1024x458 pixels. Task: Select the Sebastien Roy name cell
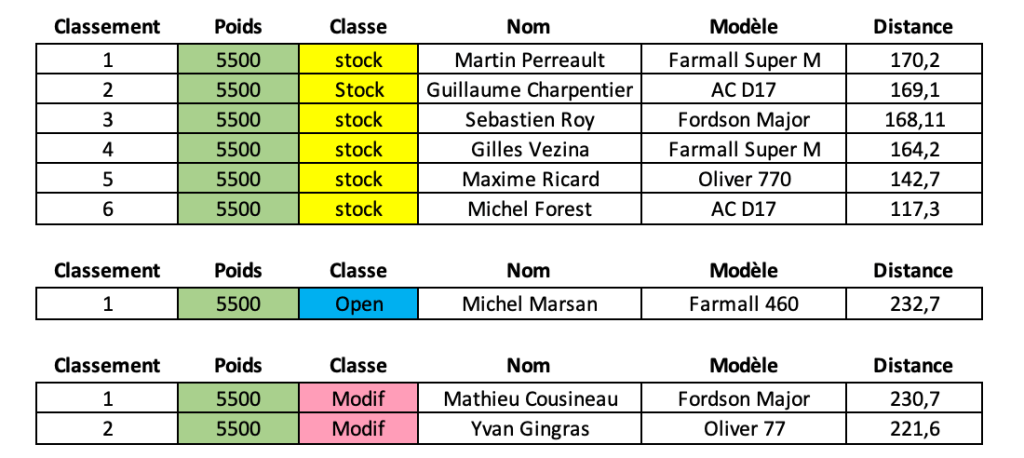coord(529,120)
